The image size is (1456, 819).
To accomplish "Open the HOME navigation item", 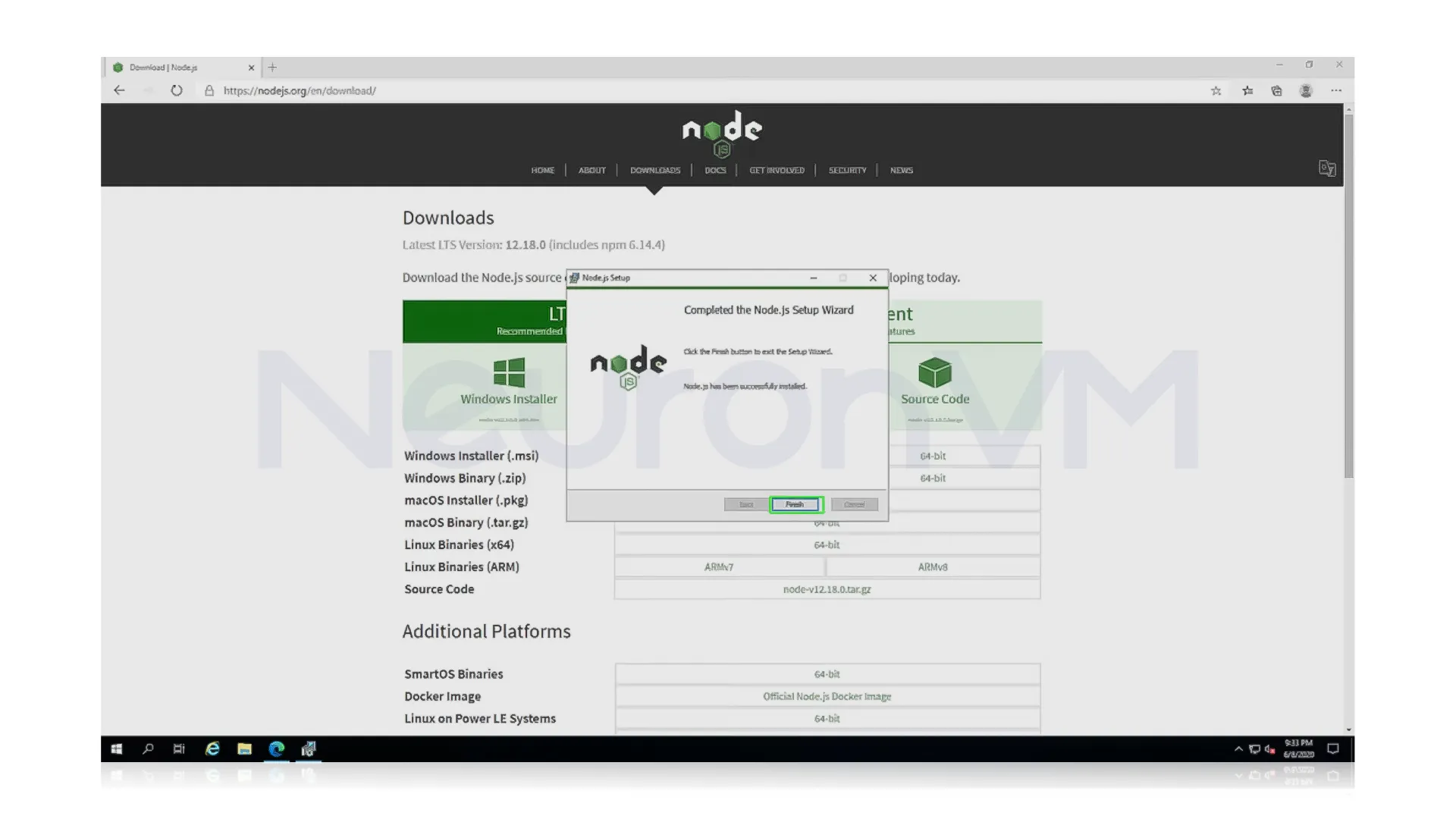I will click(542, 171).
